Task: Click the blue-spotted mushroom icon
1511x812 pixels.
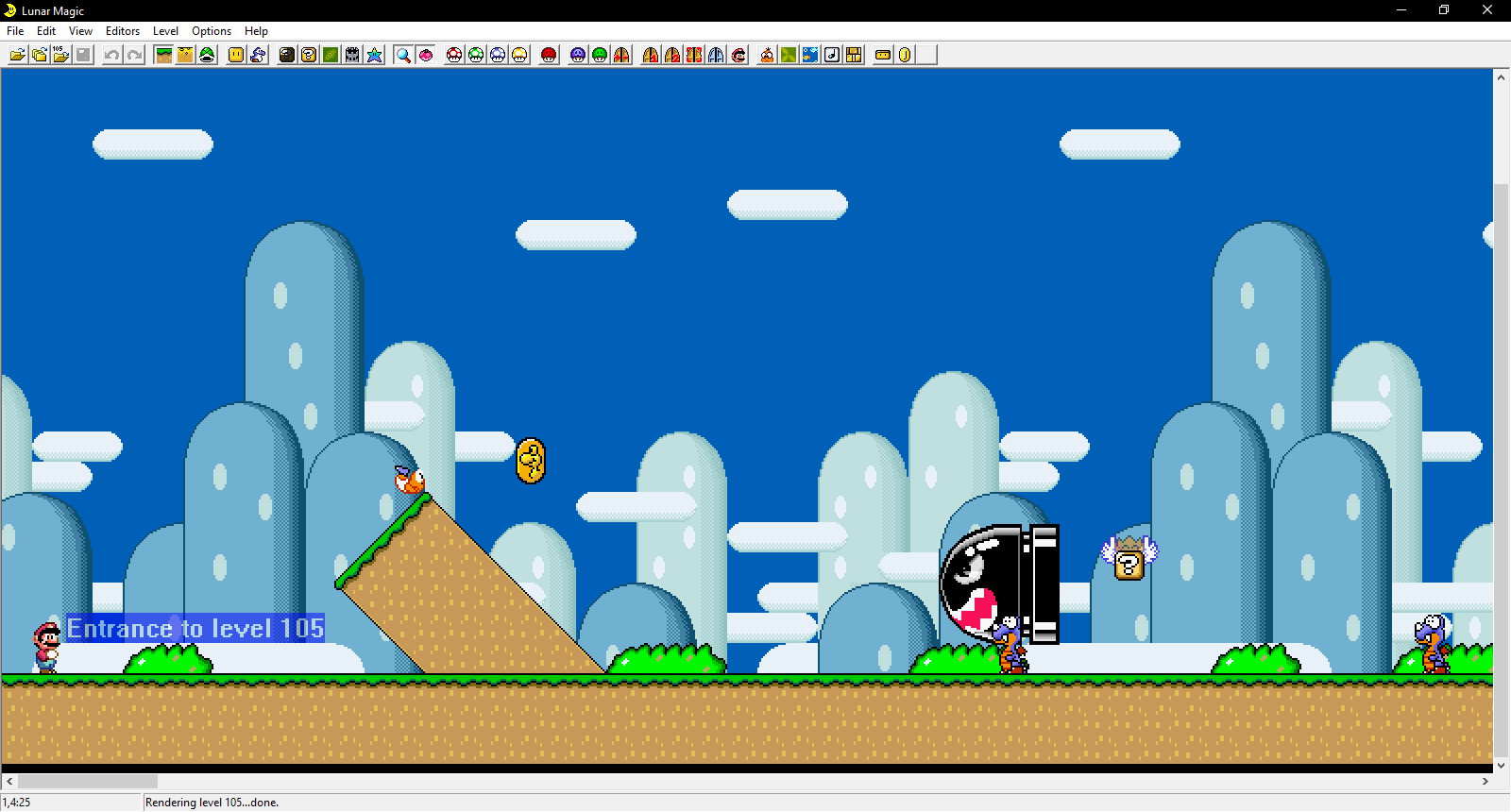Action: click(x=498, y=55)
